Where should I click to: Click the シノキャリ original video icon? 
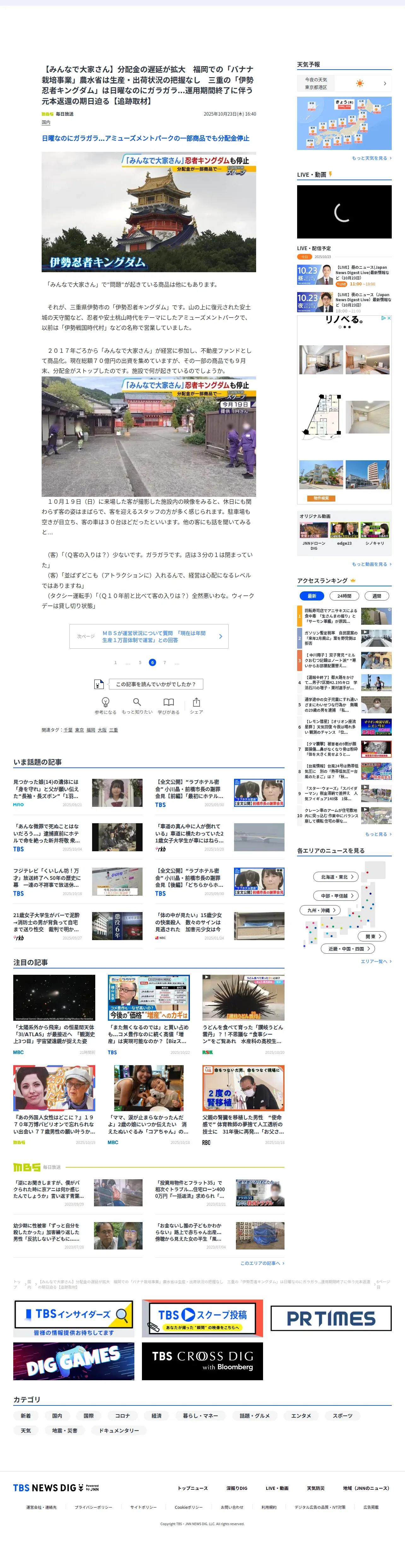pyautogui.click(x=374, y=530)
